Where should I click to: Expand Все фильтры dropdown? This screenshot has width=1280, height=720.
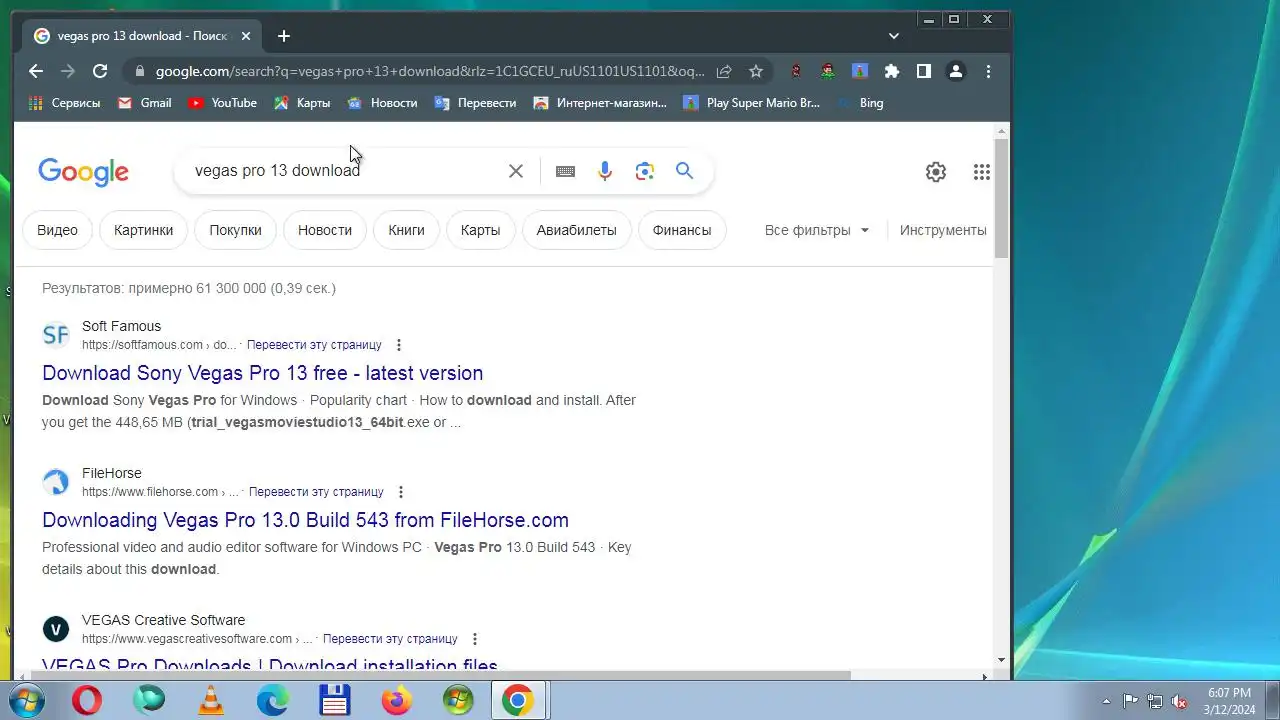[x=817, y=230]
